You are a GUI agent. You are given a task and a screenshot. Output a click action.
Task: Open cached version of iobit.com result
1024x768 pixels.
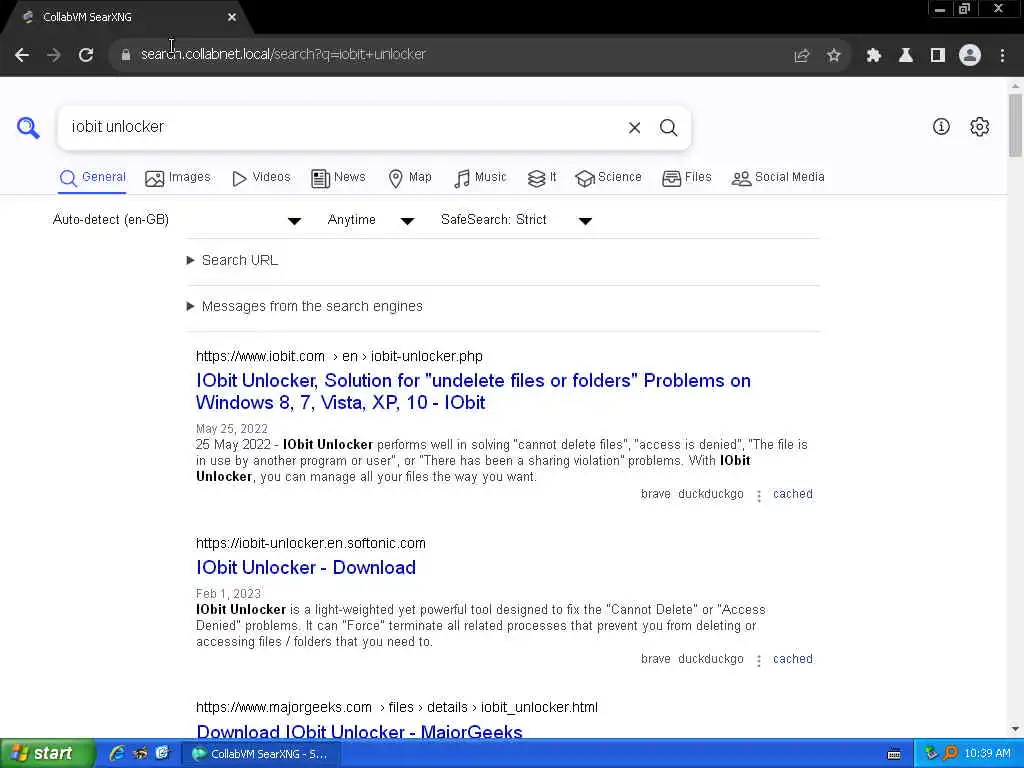(x=793, y=494)
